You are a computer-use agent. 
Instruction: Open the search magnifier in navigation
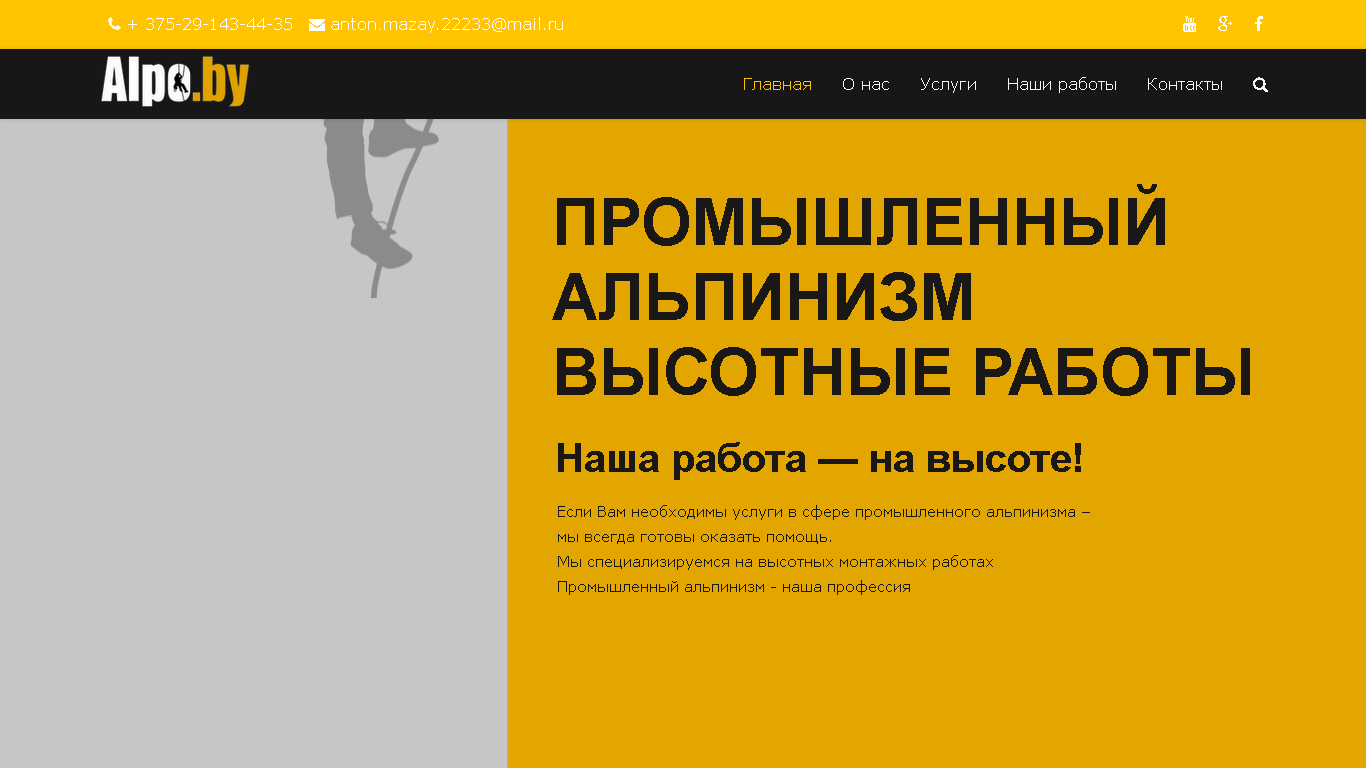pyautogui.click(x=1260, y=85)
